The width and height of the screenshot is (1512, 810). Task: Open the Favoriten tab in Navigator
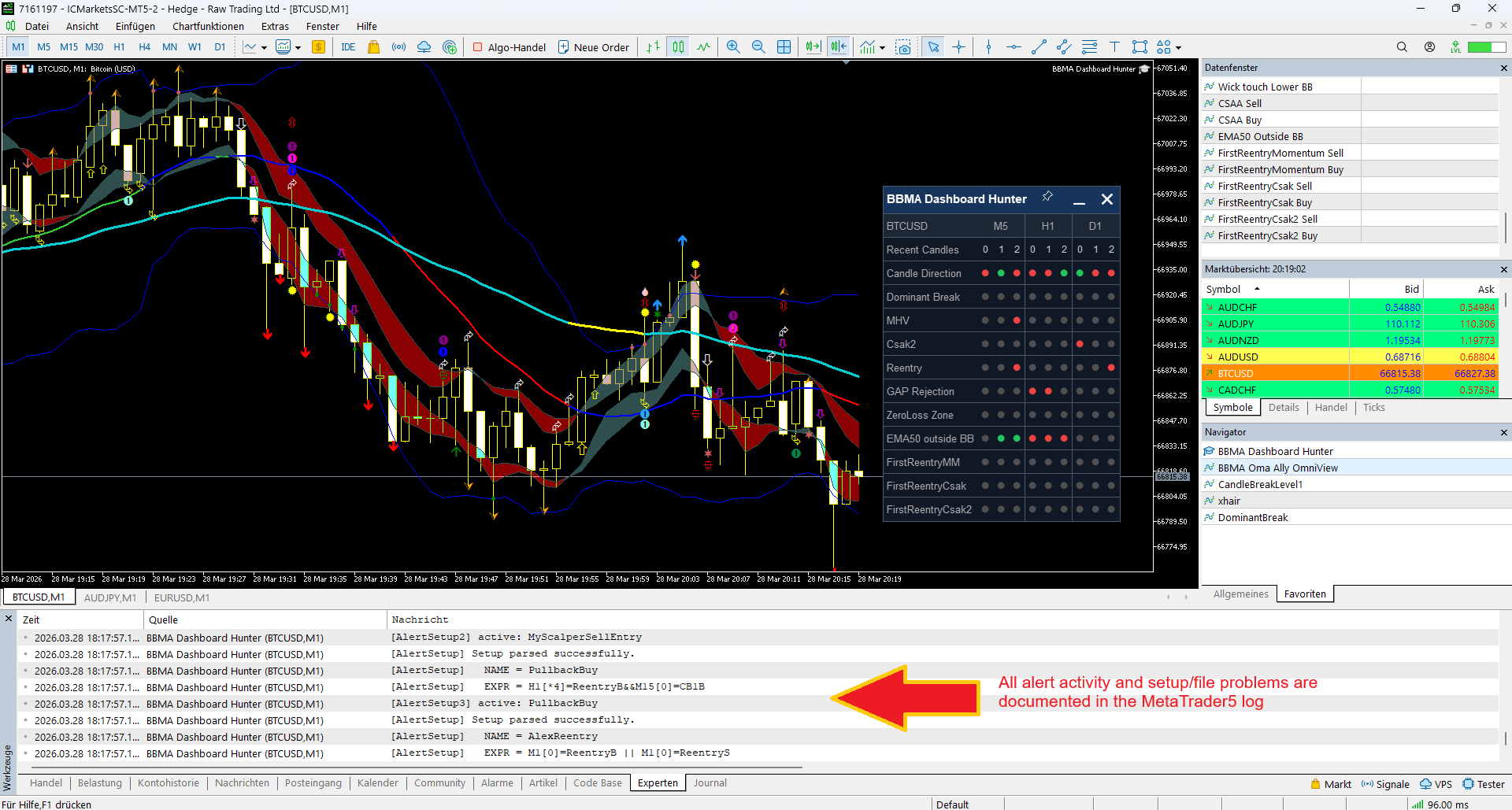pyautogui.click(x=1305, y=594)
